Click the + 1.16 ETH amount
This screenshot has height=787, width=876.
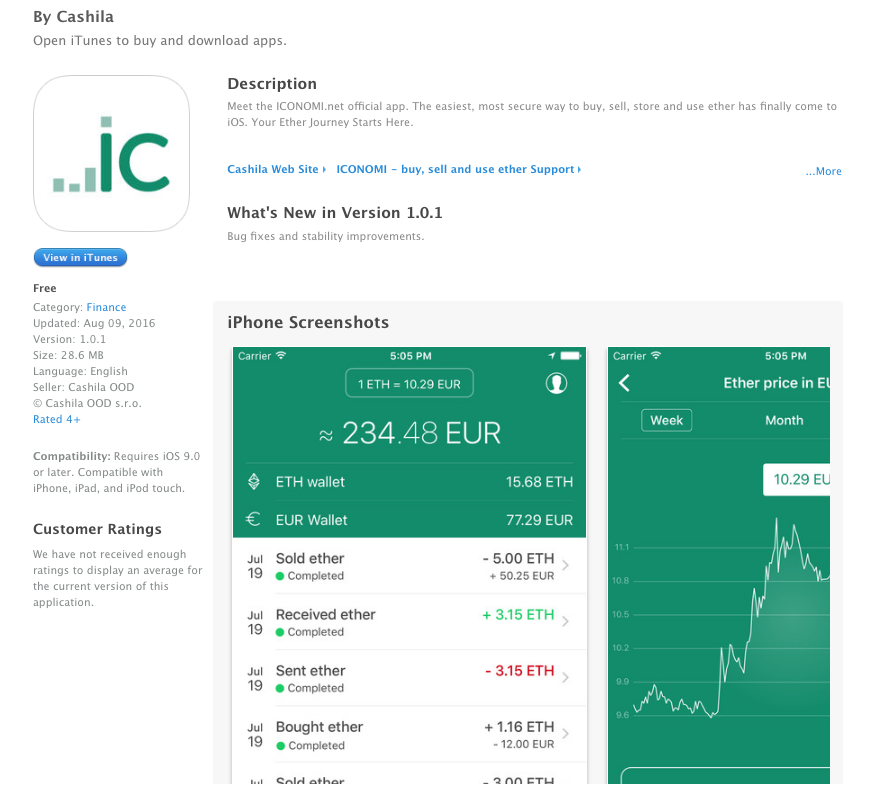[519, 727]
